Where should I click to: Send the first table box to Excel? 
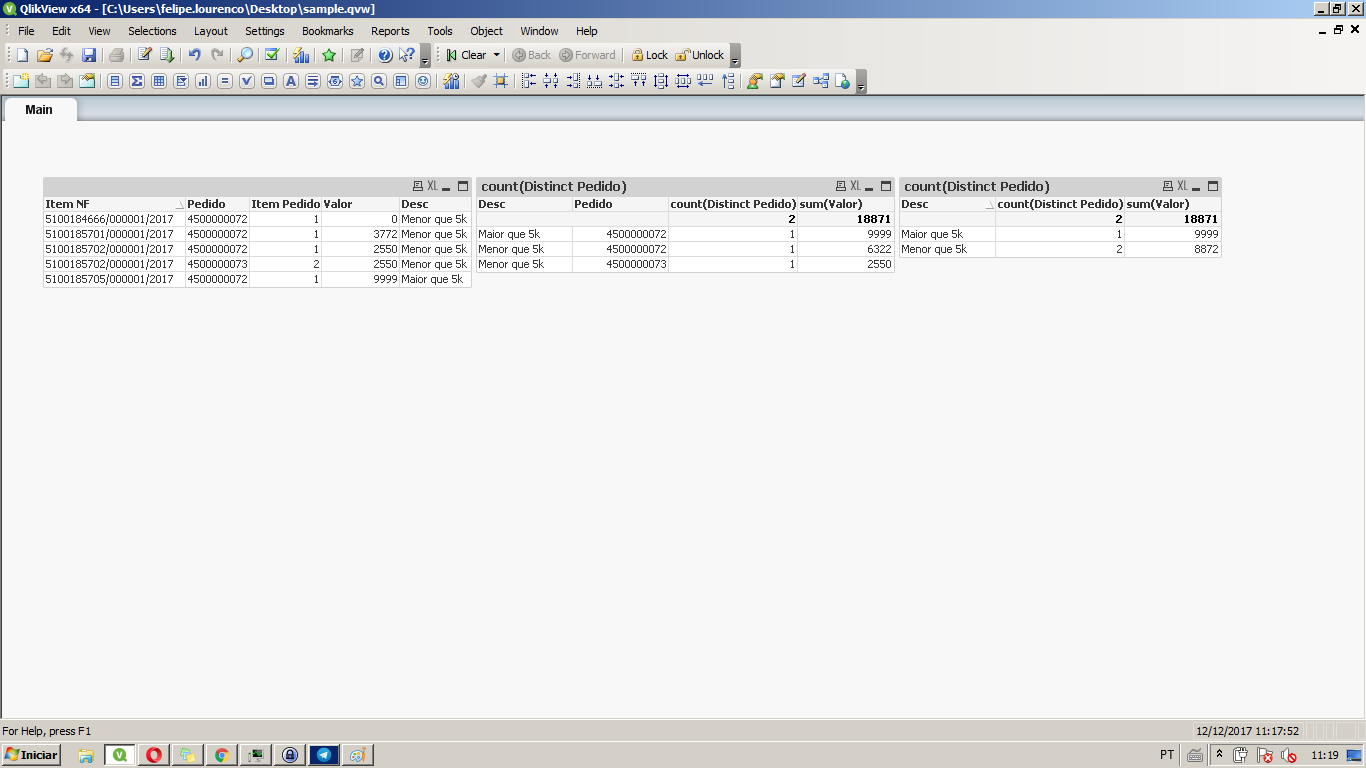[x=432, y=186]
